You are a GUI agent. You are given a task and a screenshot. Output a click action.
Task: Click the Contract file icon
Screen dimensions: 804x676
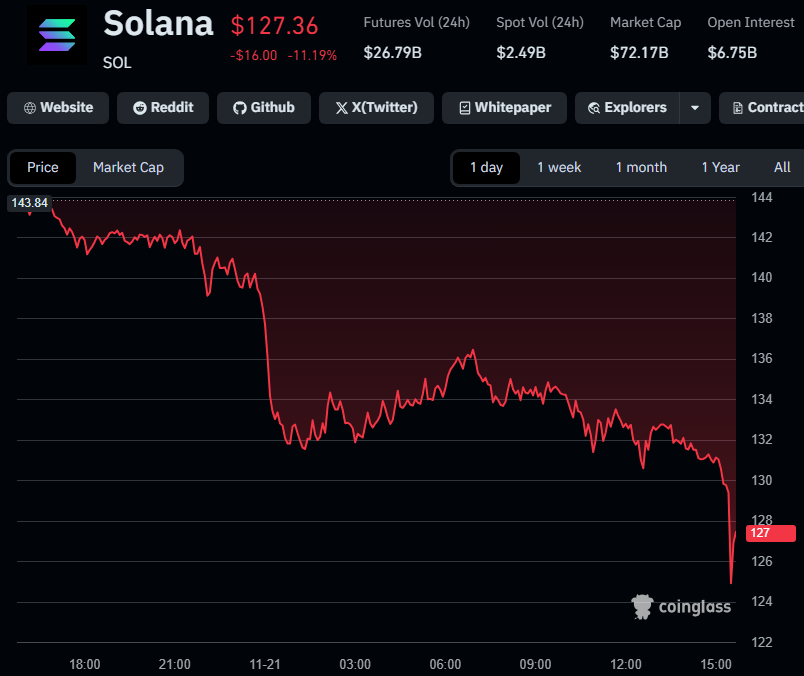[x=738, y=108]
